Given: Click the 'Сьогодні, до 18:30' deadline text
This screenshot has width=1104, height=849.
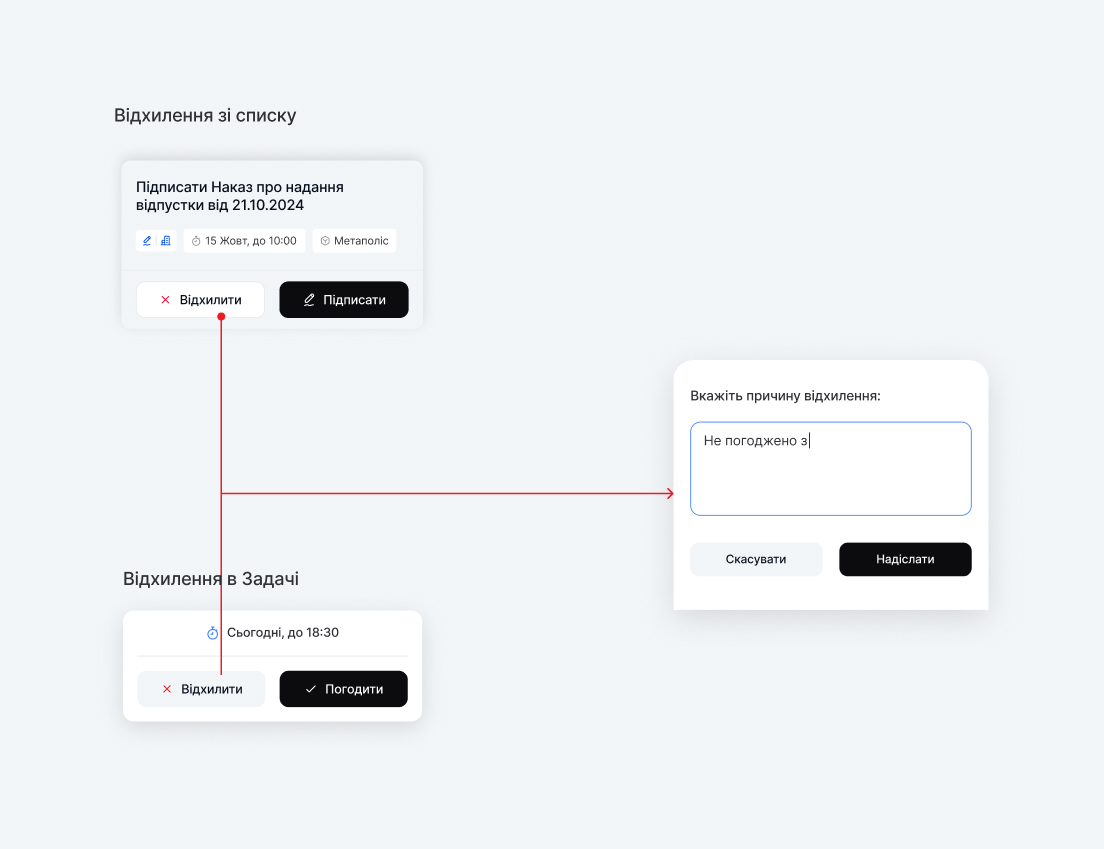Looking at the screenshot, I should coord(283,632).
